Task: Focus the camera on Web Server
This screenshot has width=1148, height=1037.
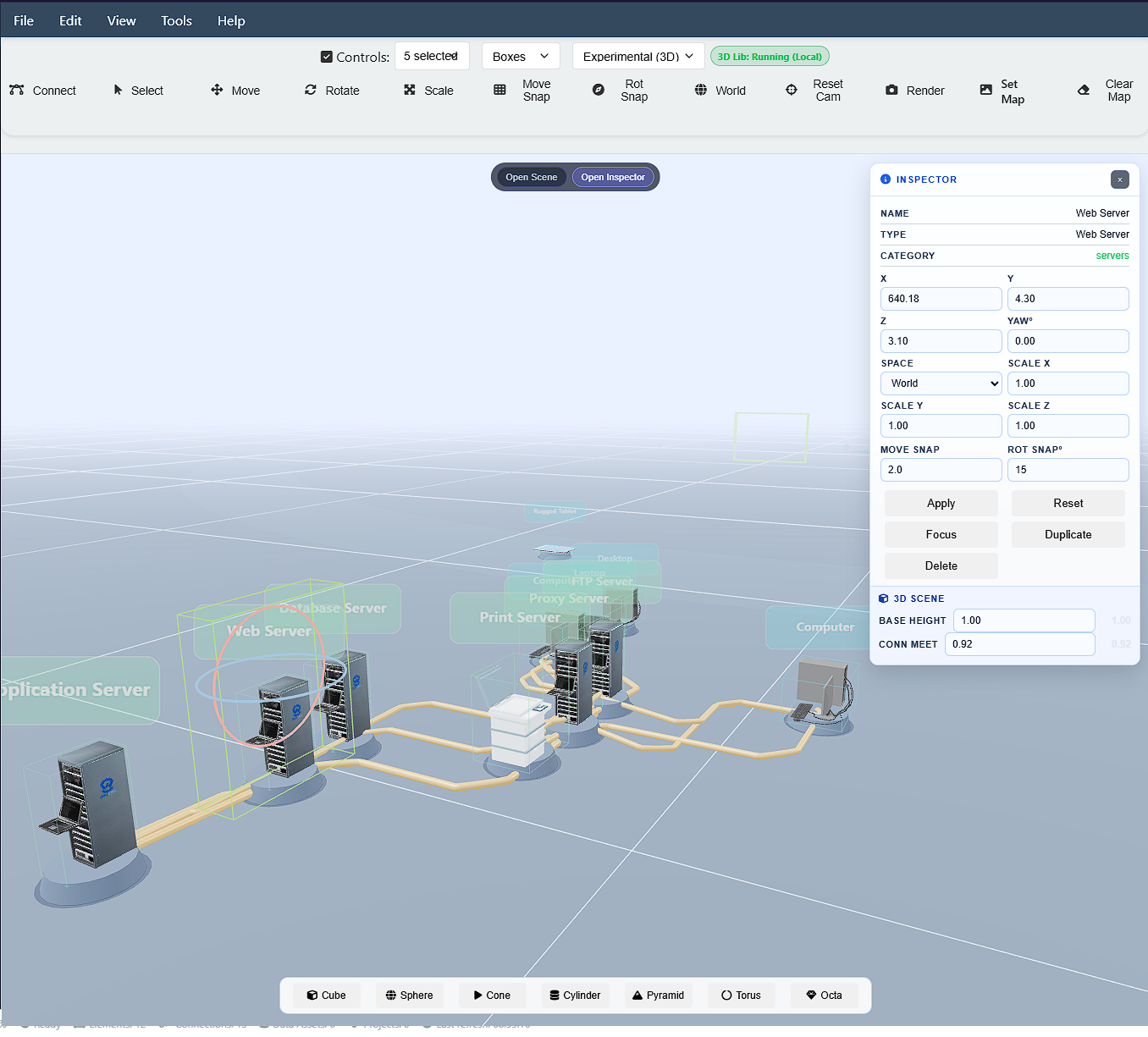Action: (941, 534)
